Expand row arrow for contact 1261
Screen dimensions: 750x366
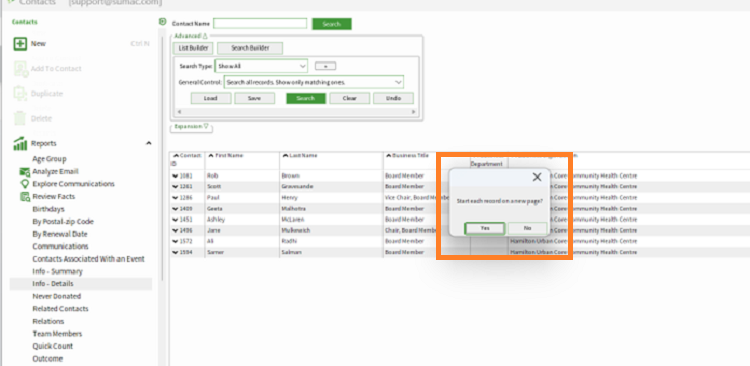(175, 187)
